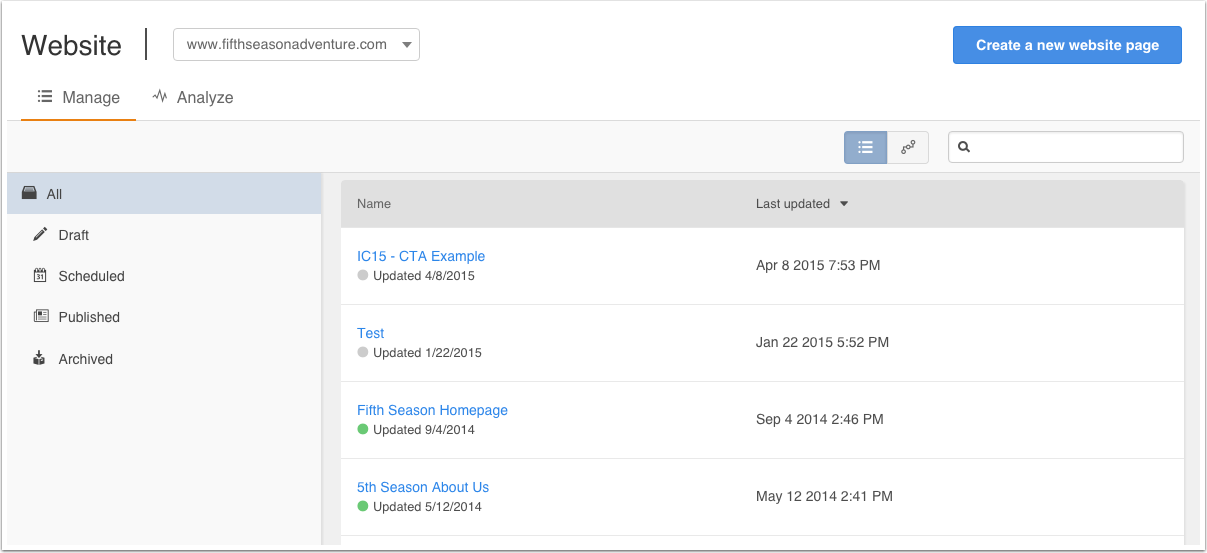Toggle sort arrow next to Last updated
This screenshot has height=553, width=1207.
point(843,204)
